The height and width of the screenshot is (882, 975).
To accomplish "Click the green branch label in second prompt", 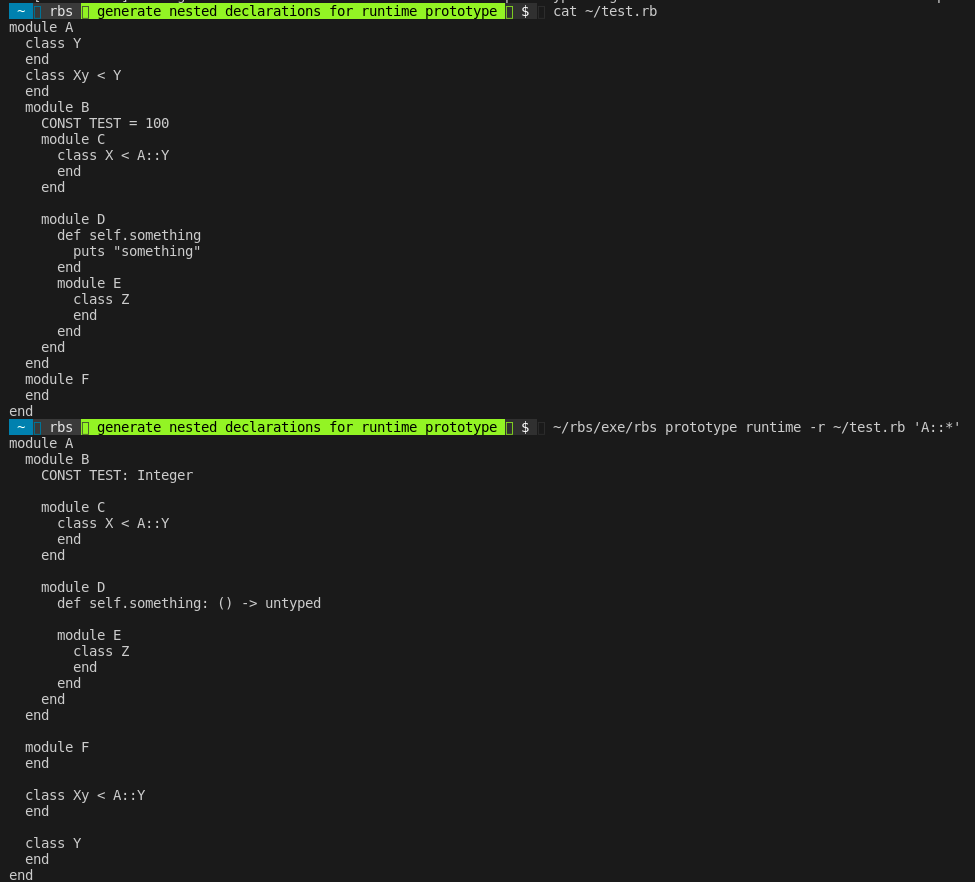I will click(297, 427).
